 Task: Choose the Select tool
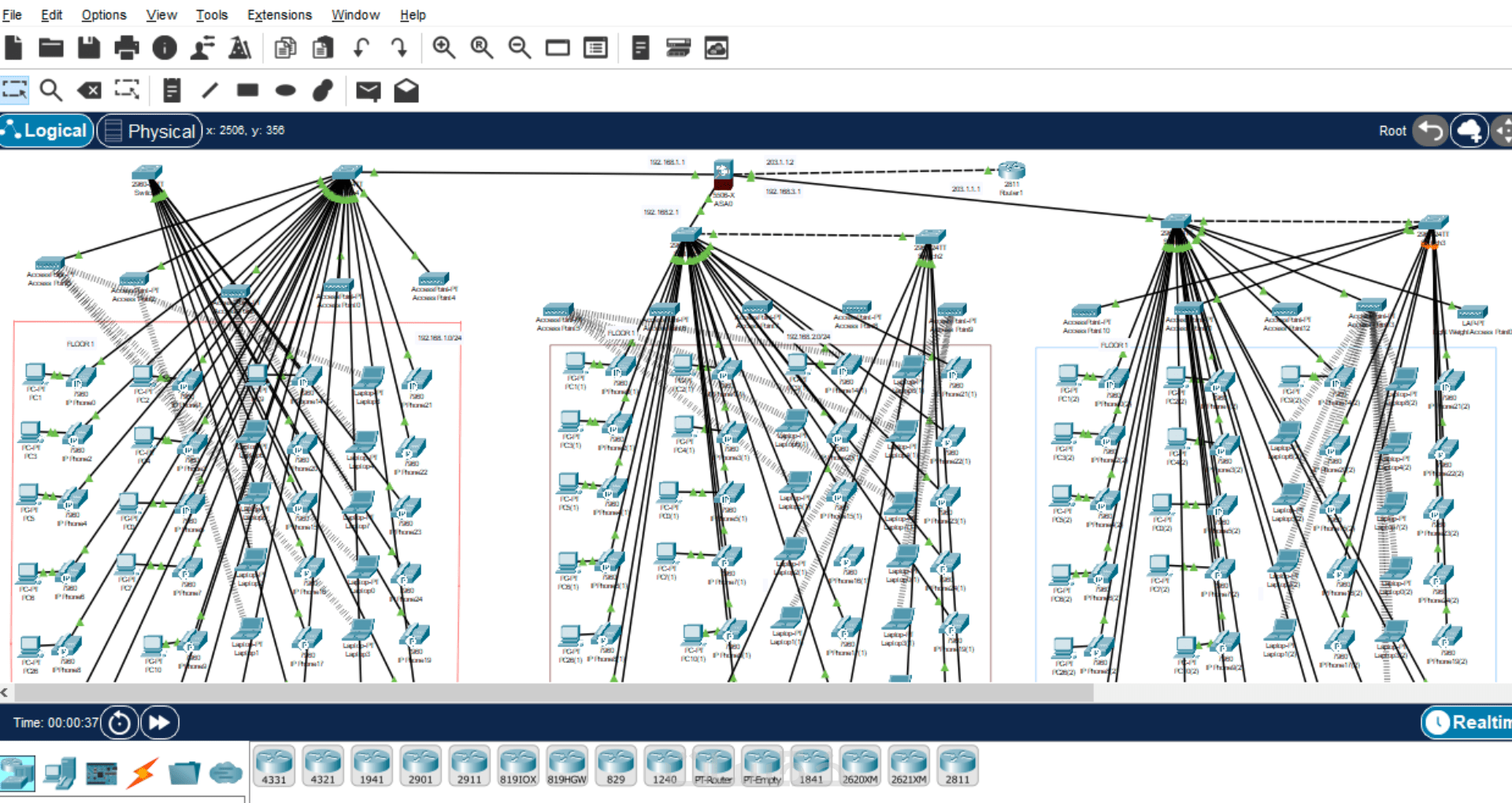point(14,90)
